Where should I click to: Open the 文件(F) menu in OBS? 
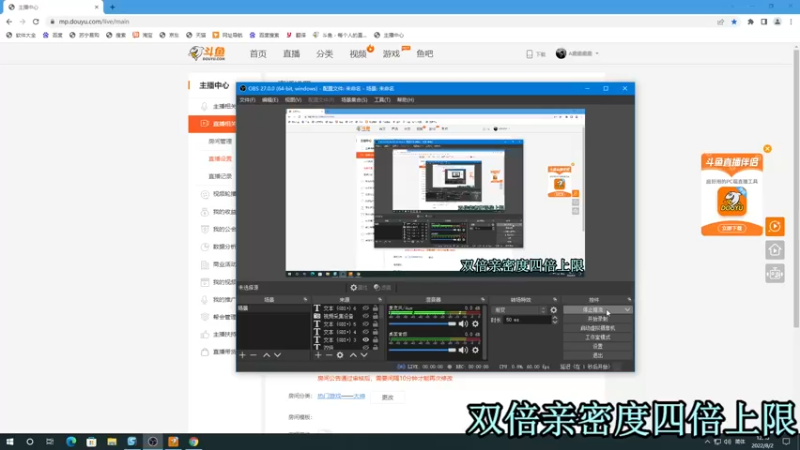pyautogui.click(x=247, y=100)
